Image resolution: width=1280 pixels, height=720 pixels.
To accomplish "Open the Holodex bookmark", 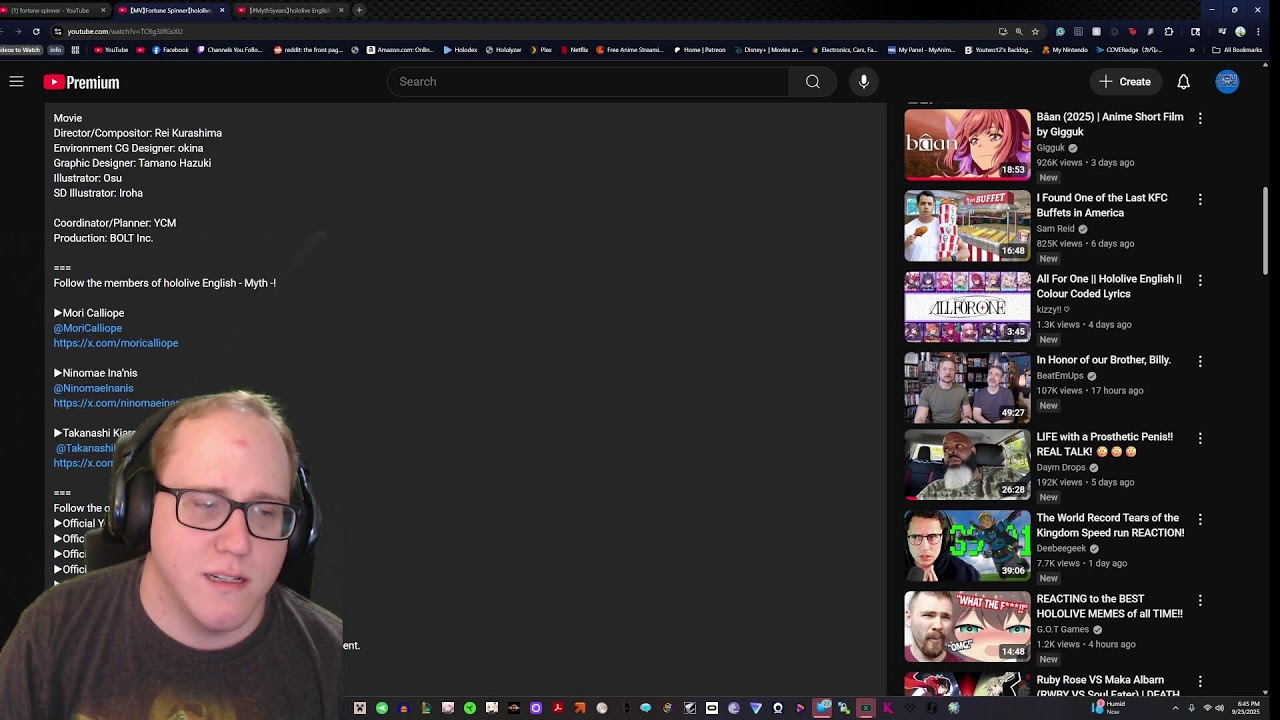I will click(x=460, y=50).
